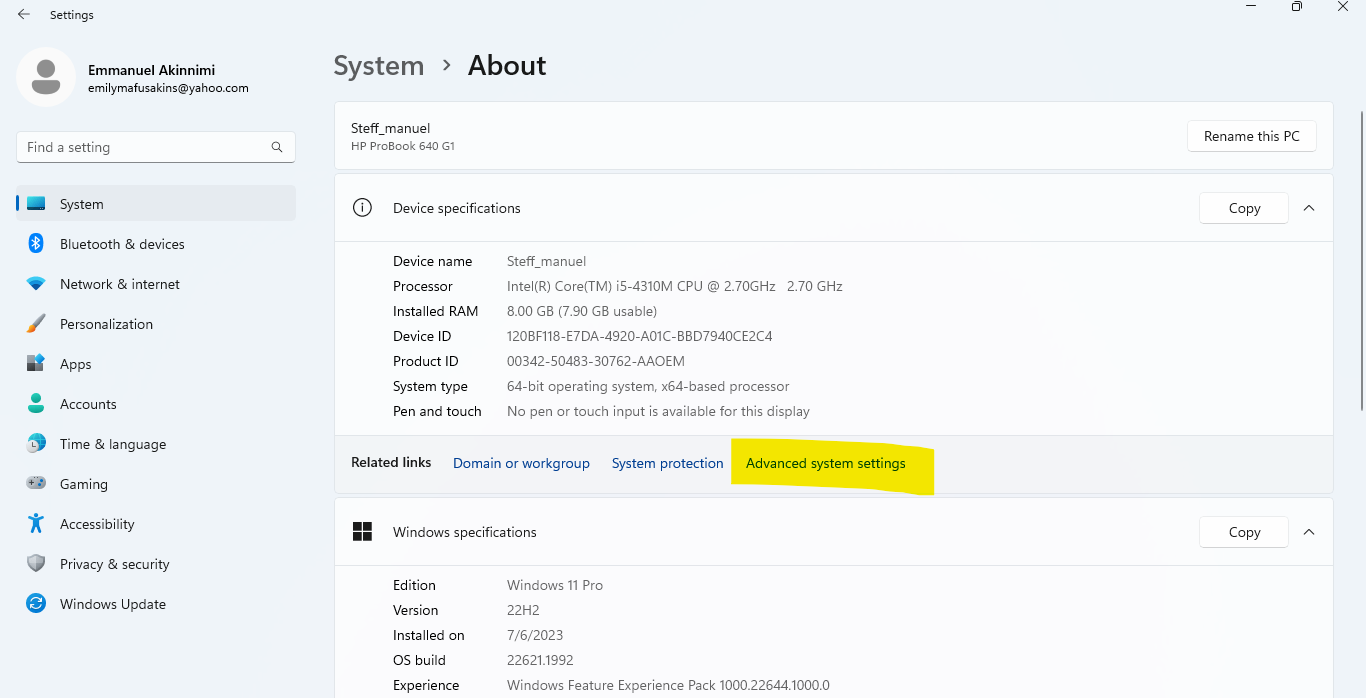Viewport: 1366px width, 698px height.
Task: Click the Gaming controller icon
Action: [x=36, y=484]
